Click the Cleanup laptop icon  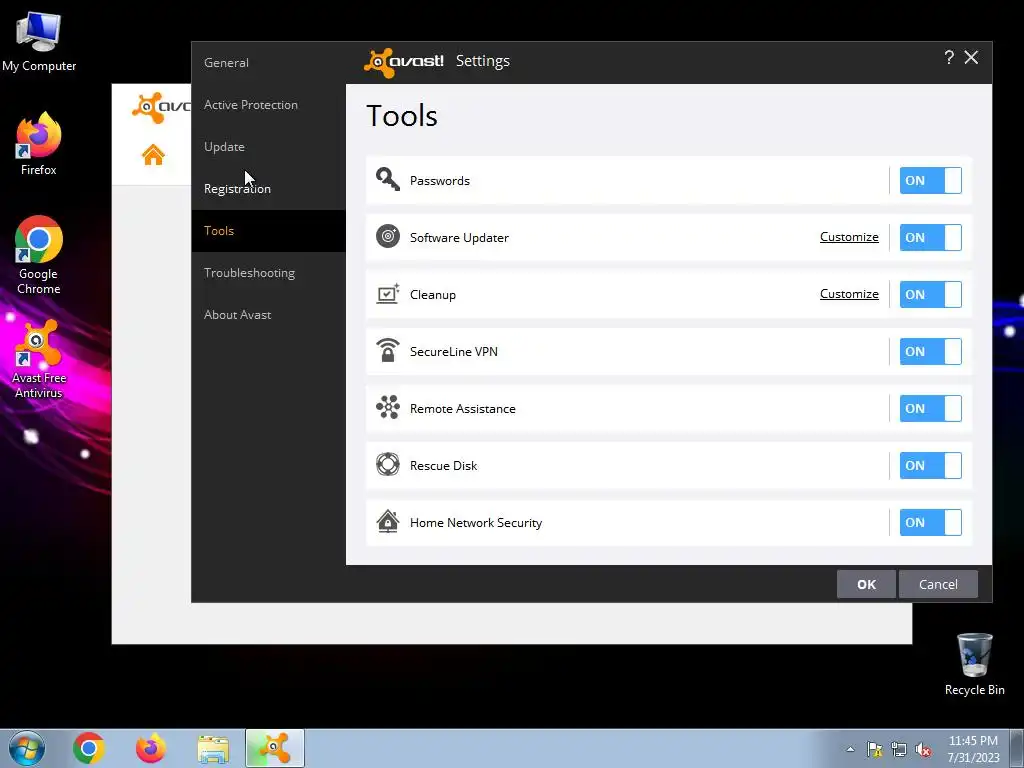[x=388, y=293]
